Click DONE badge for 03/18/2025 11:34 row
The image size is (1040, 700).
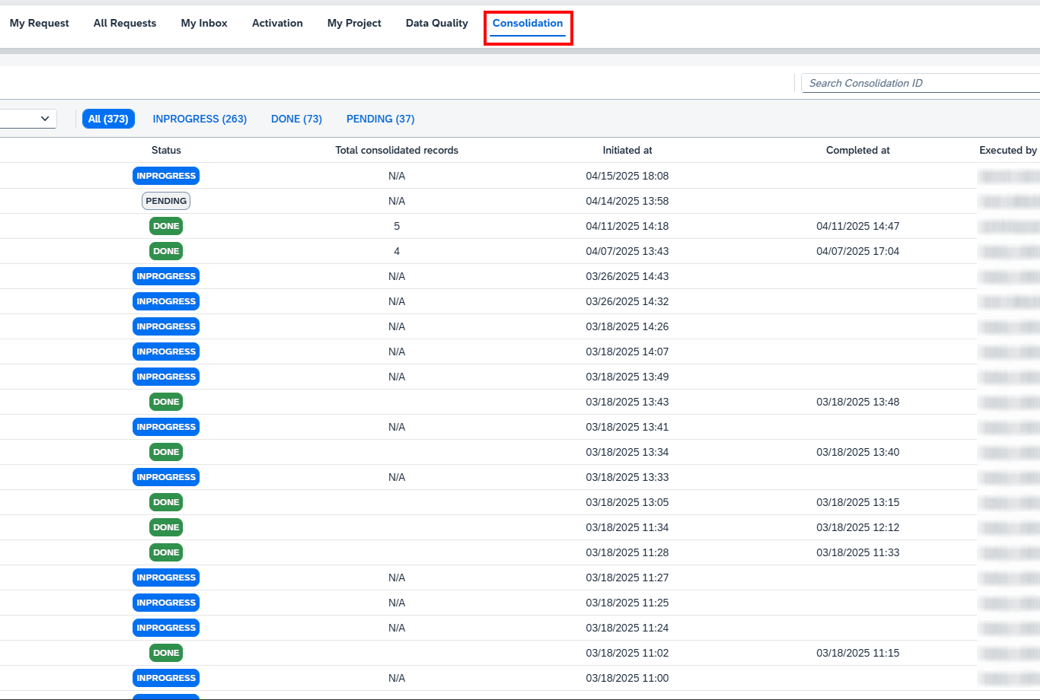click(x=166, y=527)
